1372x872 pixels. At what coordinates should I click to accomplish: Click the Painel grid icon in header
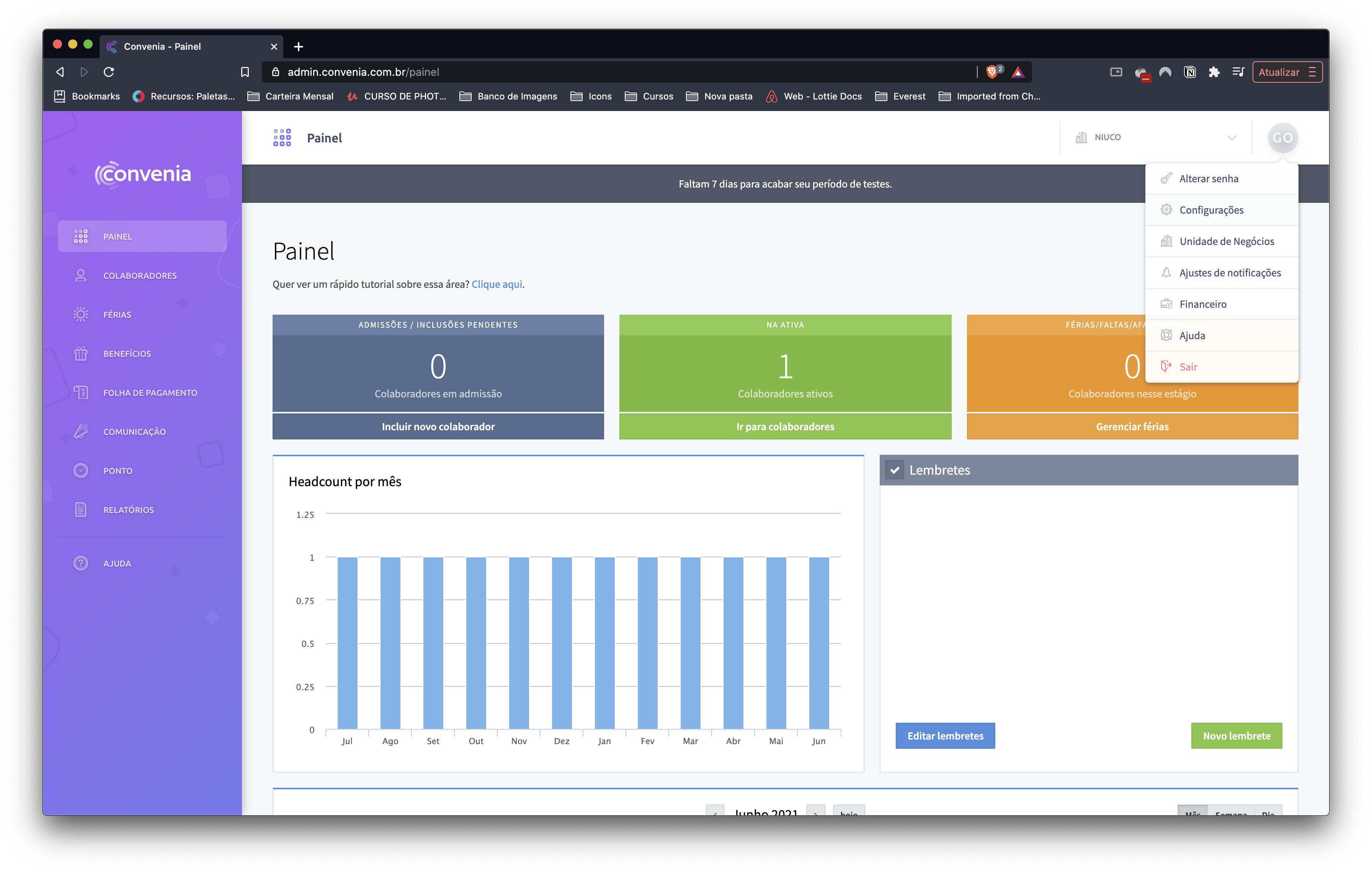(282, 138)
